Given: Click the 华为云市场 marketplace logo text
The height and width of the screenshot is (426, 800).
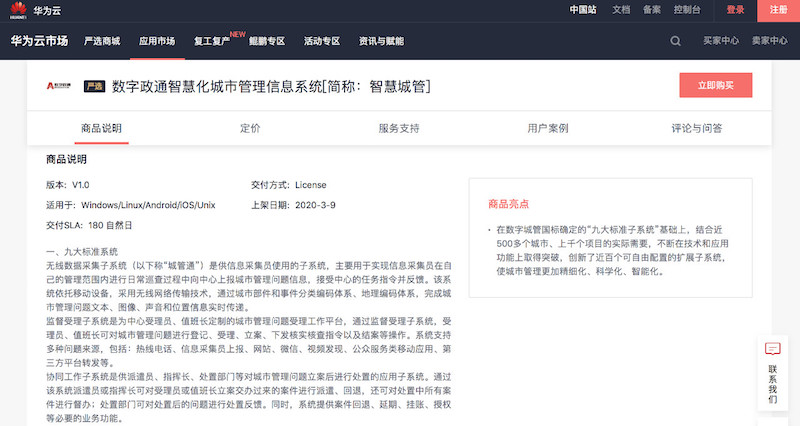Looking at the screenshot, I should click(x=37, y=41).
